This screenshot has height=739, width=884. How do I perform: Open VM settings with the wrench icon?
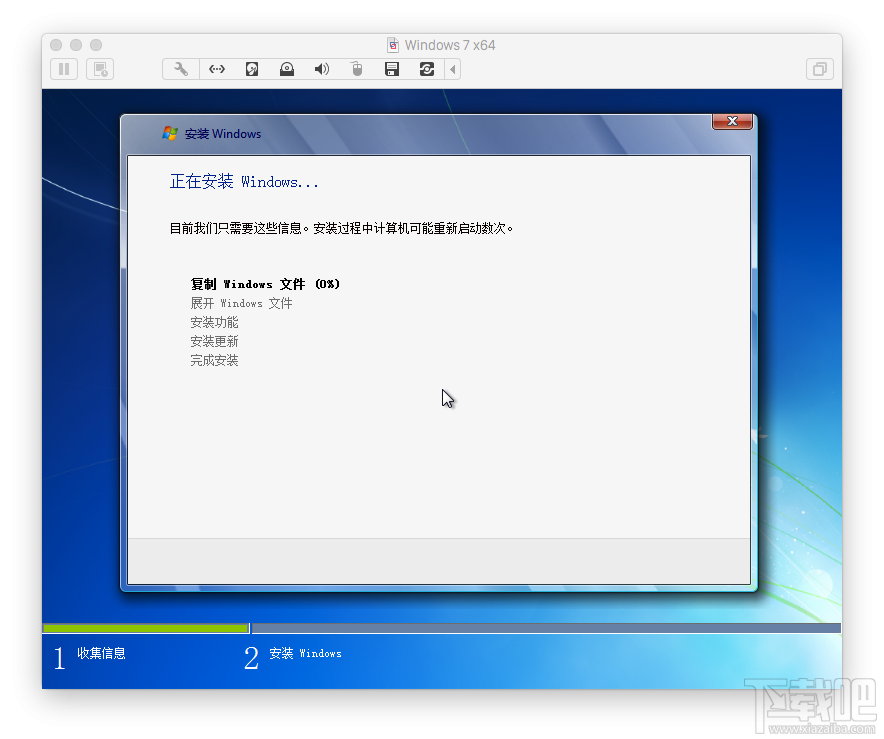[181, 69]
